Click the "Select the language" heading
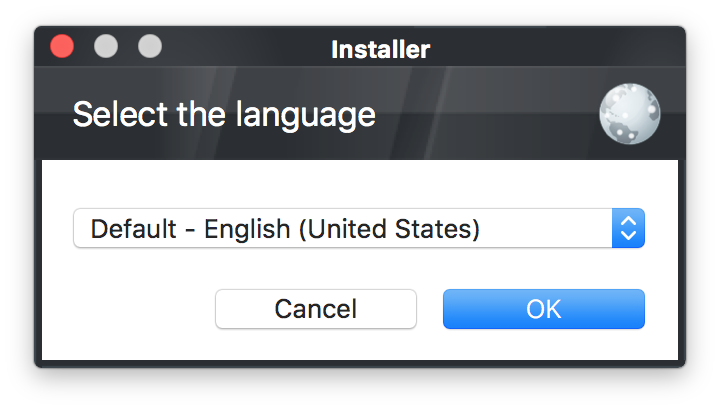Image resolution: width=720 pixels, height=410 pixels. pyautogui.click(x=224, y=115)
